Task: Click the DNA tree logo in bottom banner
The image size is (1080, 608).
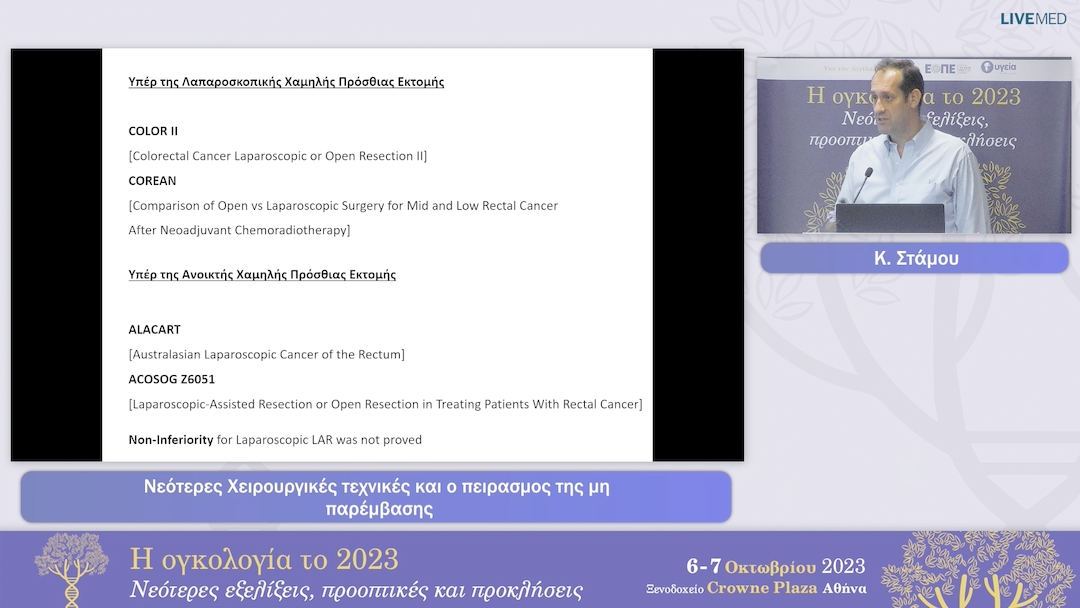Action: tap(71, 569)
